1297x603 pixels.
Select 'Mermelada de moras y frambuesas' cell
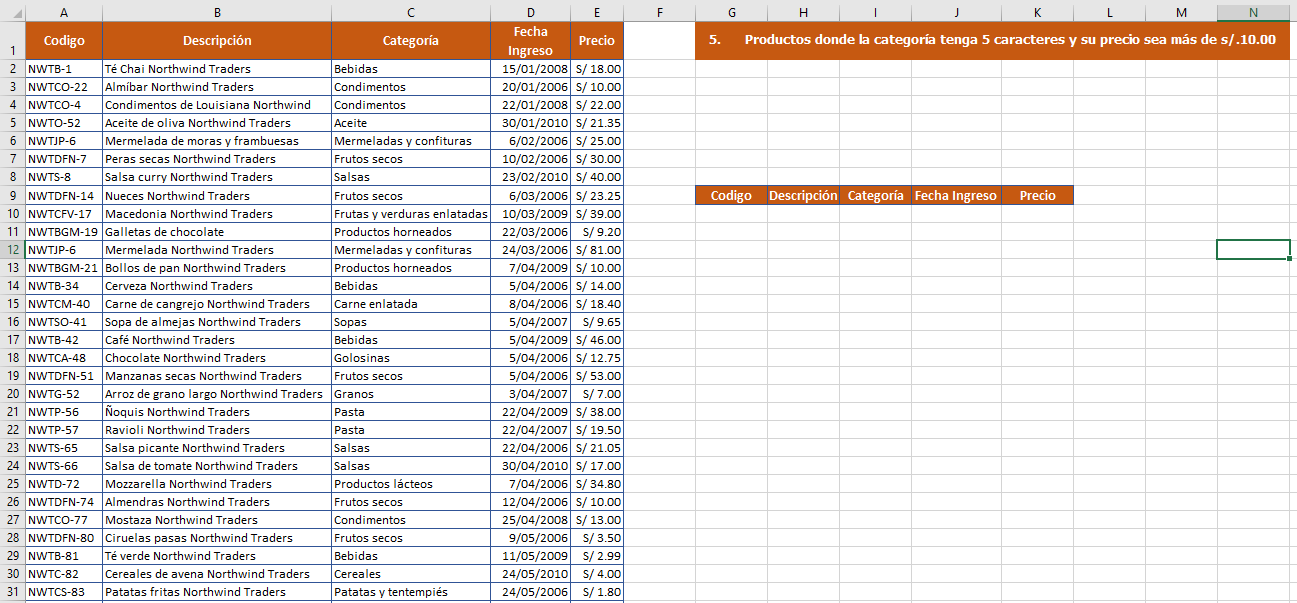[x=217, y=142]
